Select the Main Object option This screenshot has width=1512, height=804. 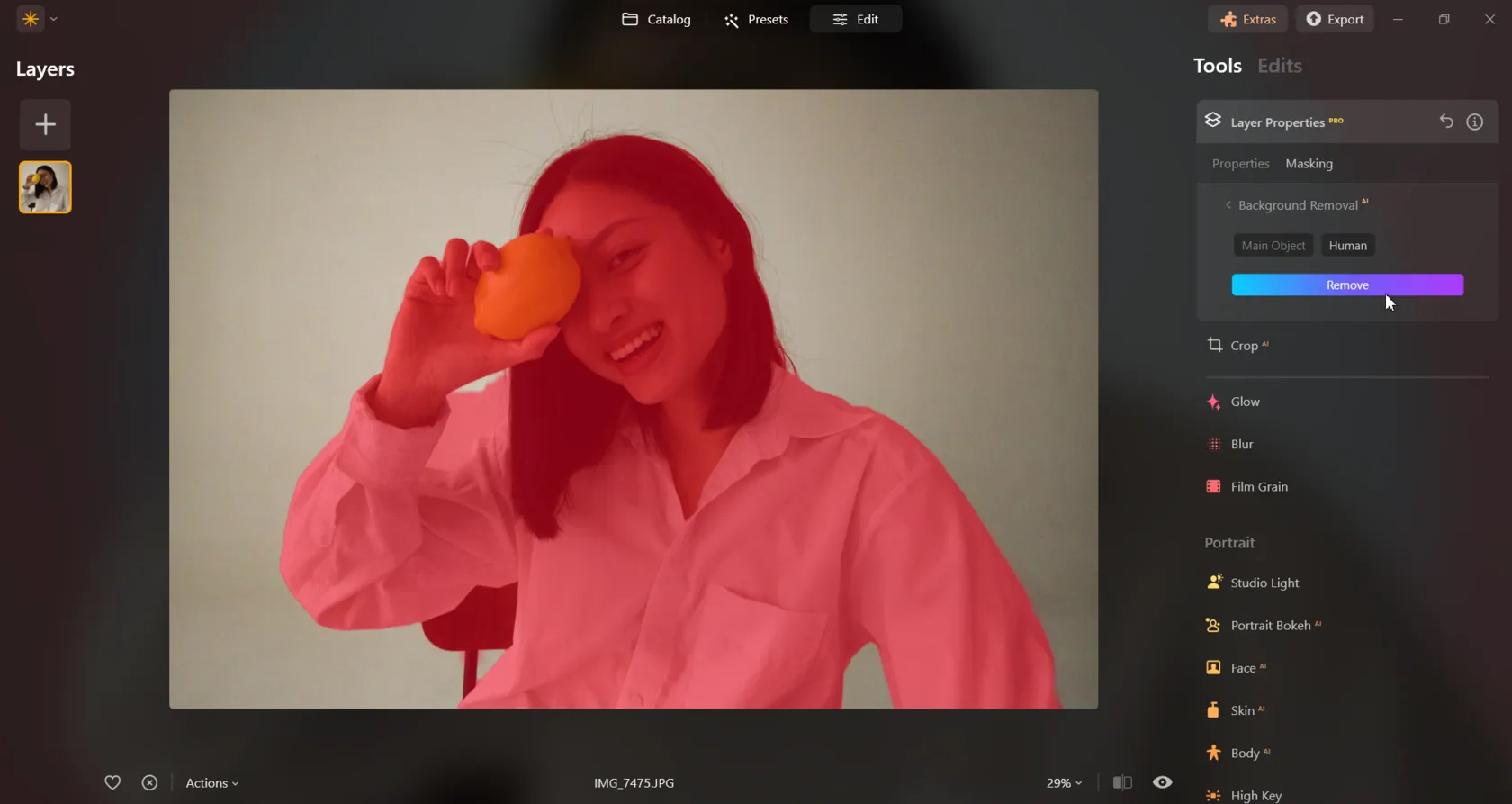1273,246
